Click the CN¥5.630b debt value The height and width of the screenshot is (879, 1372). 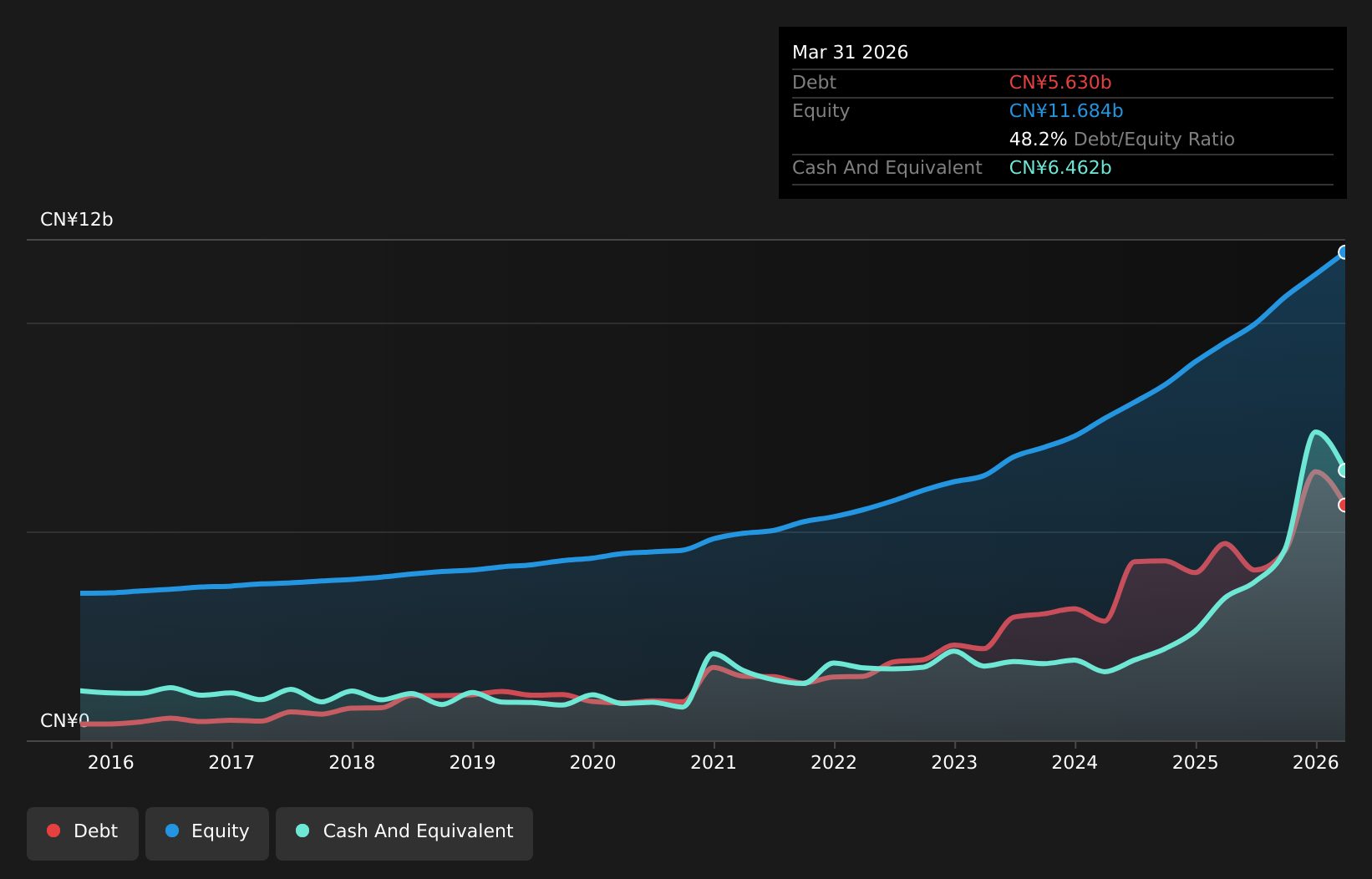pos(1060,83)
